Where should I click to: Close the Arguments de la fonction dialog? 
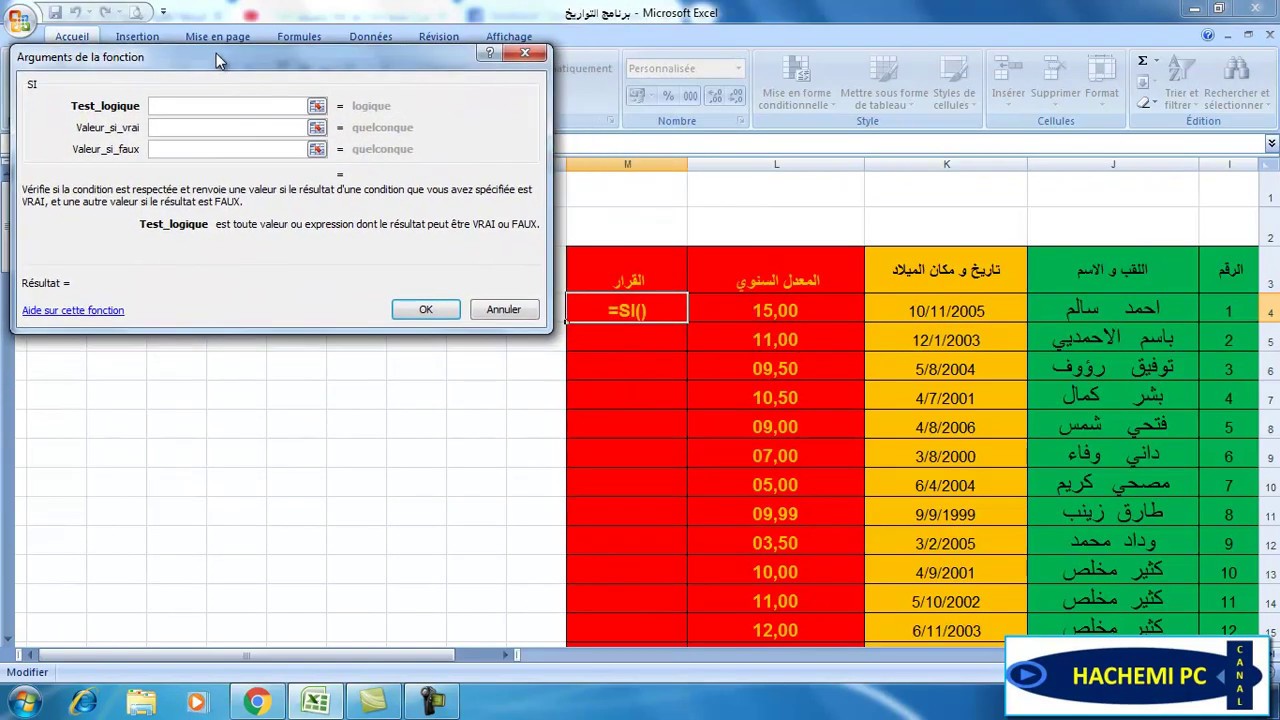[525, 53]
